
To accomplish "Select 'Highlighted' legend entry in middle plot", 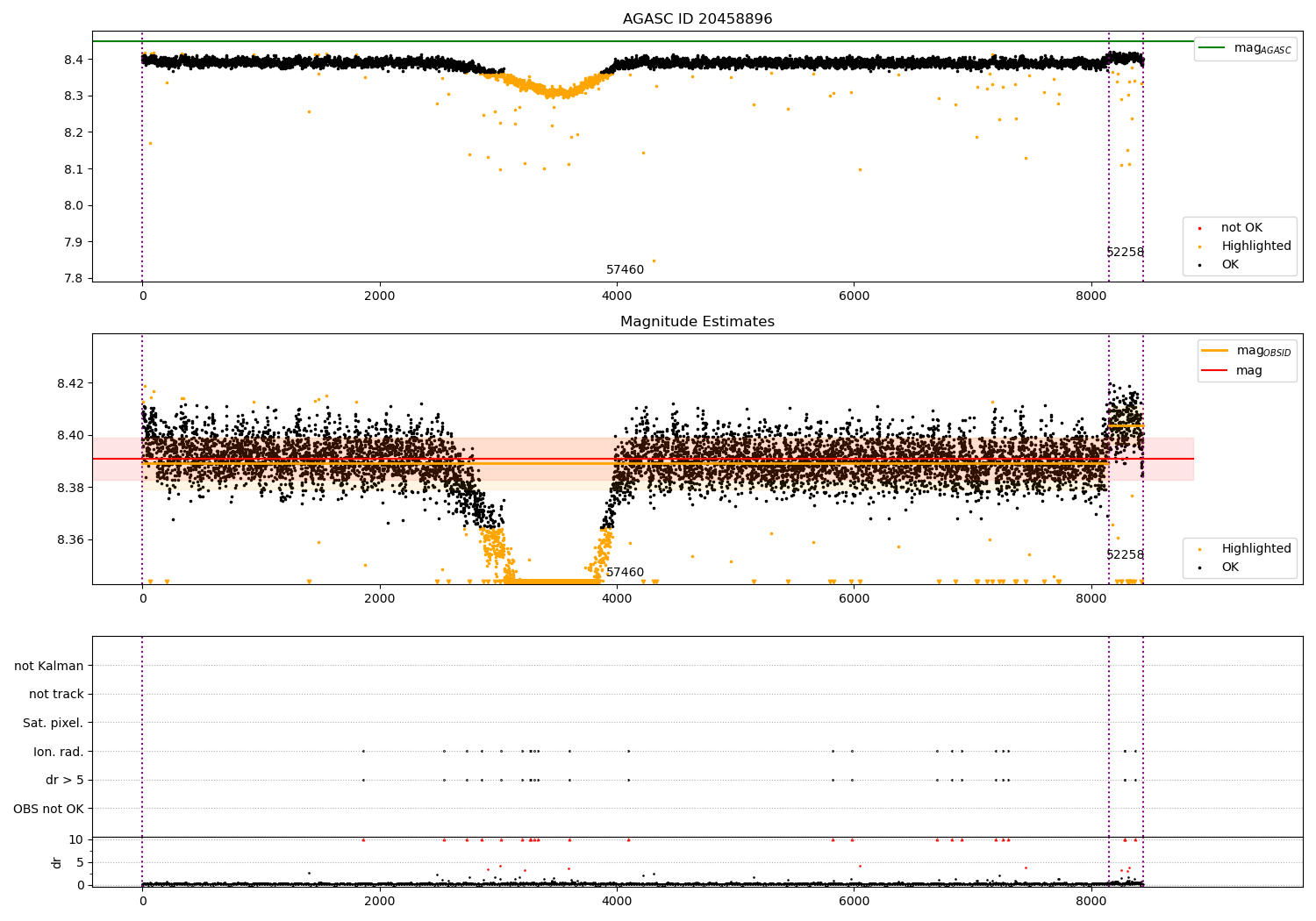I will pos(1256,549).
